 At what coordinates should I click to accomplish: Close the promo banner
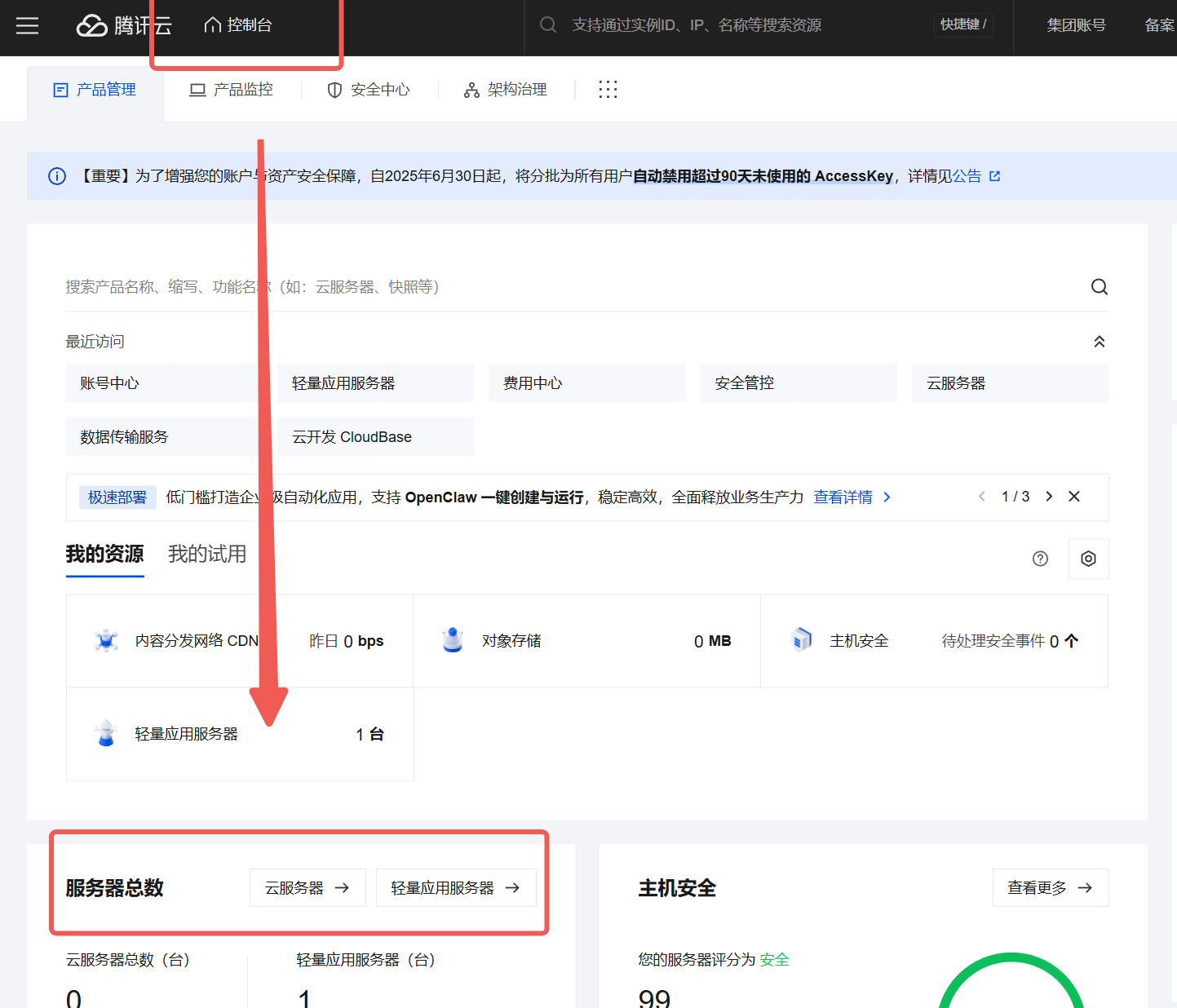point(1074,497)
